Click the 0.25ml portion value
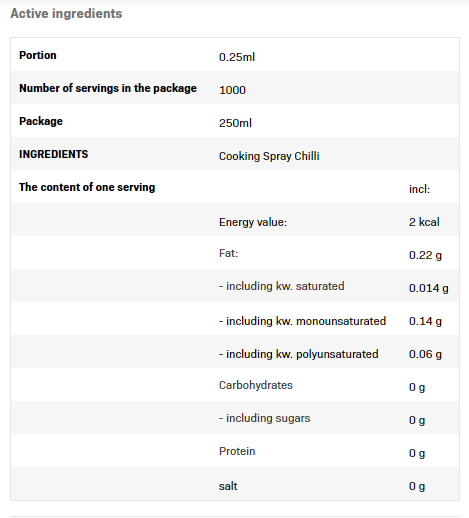The image size is (469, 518). (x=237, y=57)
